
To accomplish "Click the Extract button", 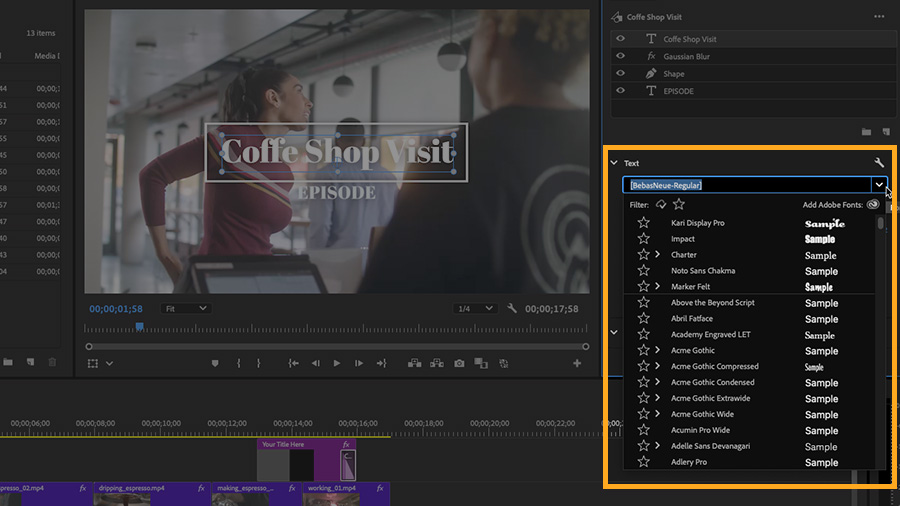I will (437, 363).
